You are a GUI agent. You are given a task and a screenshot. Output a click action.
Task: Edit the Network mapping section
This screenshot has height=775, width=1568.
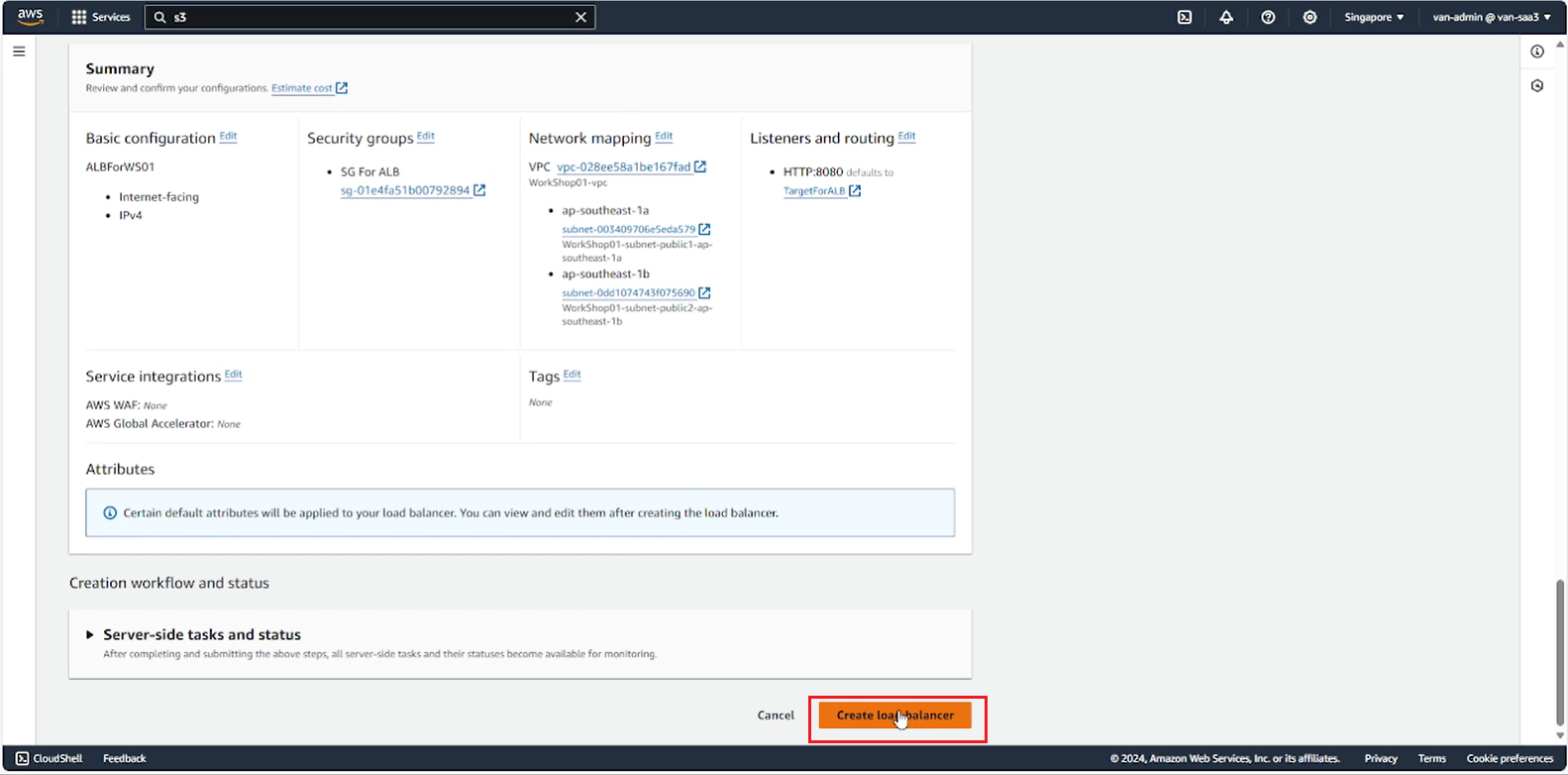pos(664,137)
